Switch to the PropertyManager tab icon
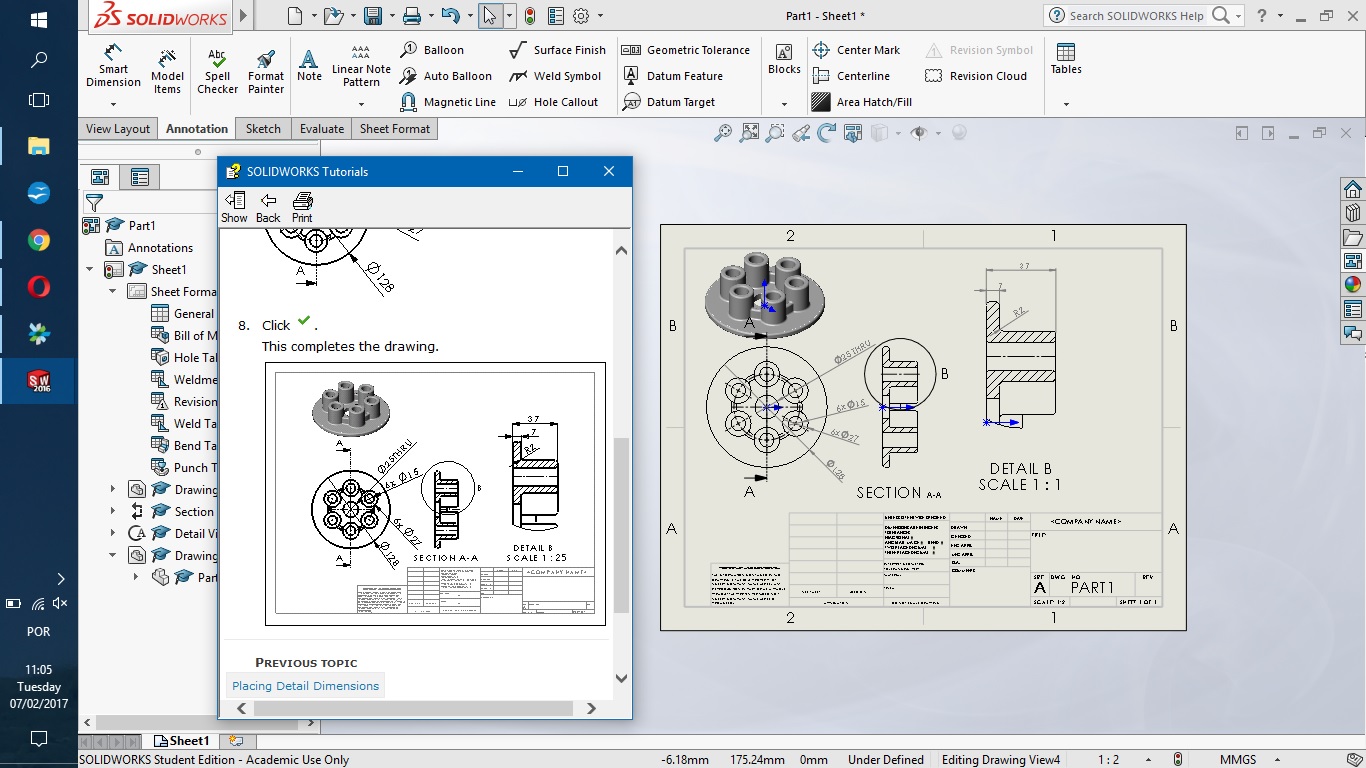 [x=139, y=177]
